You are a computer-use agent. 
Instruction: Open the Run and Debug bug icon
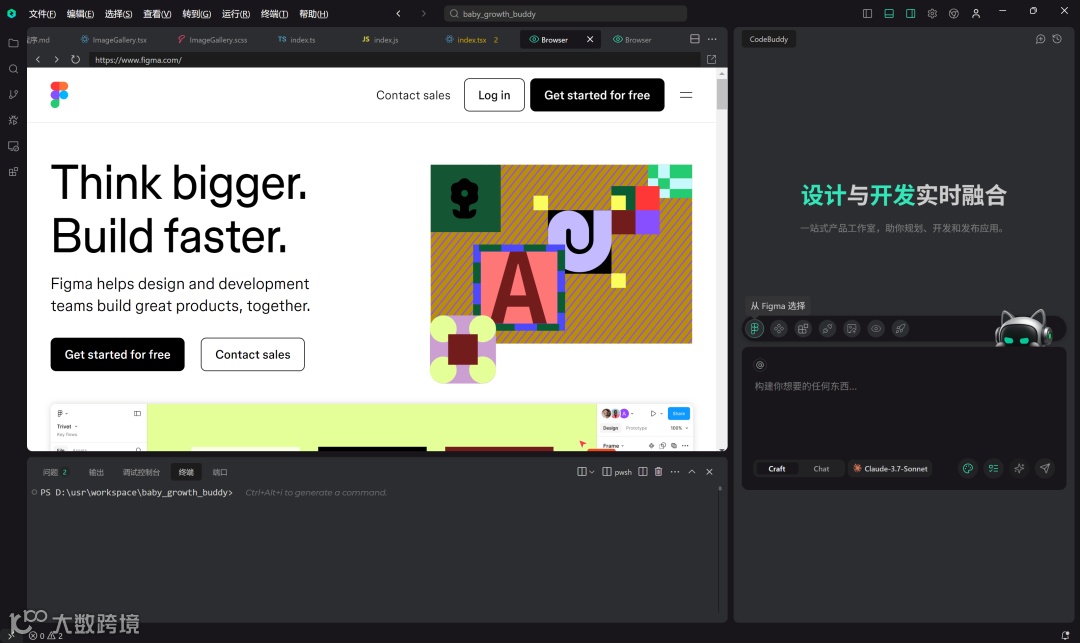pyautogui.click(x=13, y=120)
